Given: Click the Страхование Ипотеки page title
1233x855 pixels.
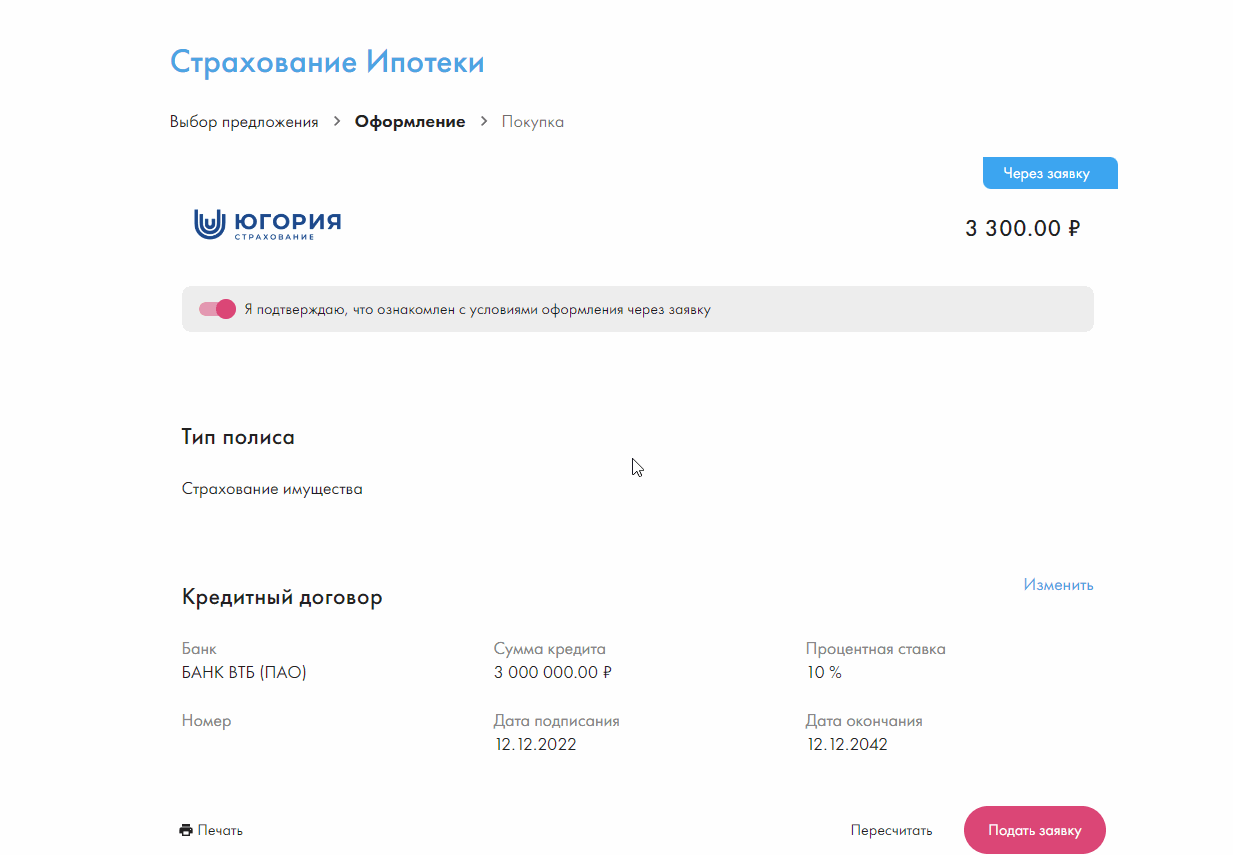Looking at the screenshot, I should point(327,62).
